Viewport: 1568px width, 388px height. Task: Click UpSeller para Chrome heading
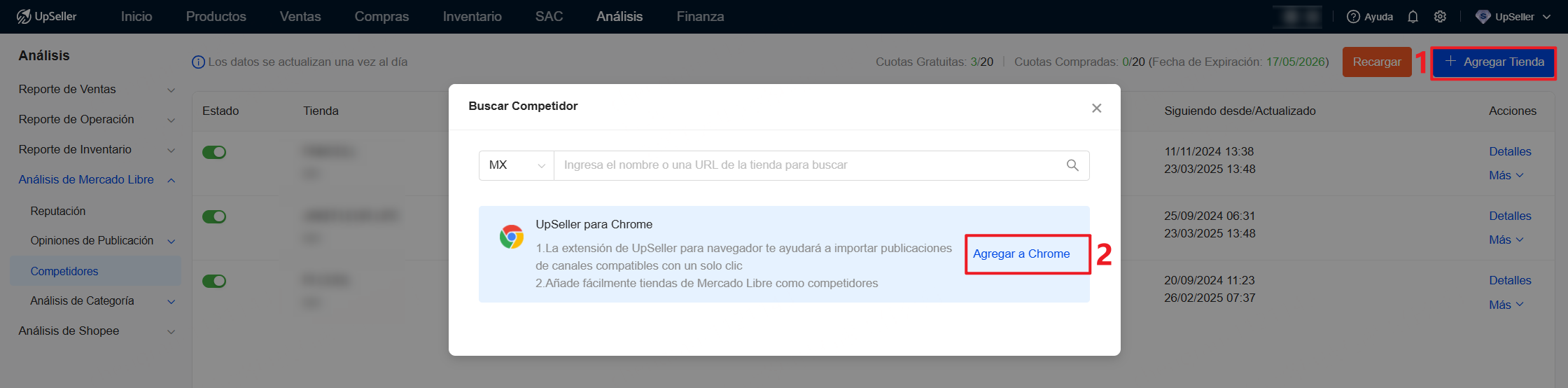[x=594, y=224]
